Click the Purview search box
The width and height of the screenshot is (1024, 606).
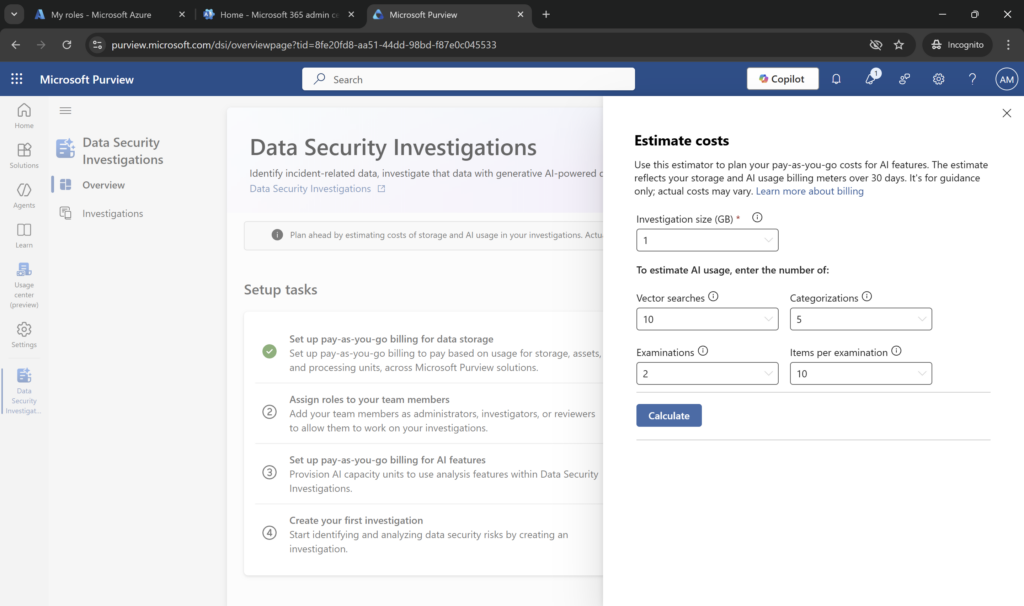click(x=468, y=79)
